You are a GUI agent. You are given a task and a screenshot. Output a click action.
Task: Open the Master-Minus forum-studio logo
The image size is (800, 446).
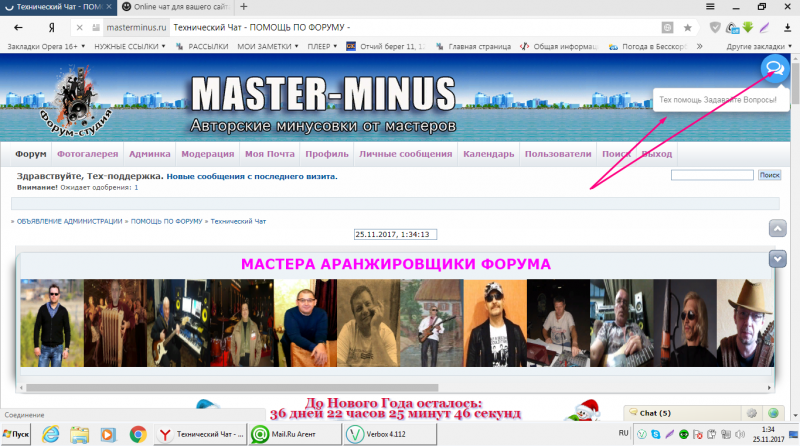(77, 100)
